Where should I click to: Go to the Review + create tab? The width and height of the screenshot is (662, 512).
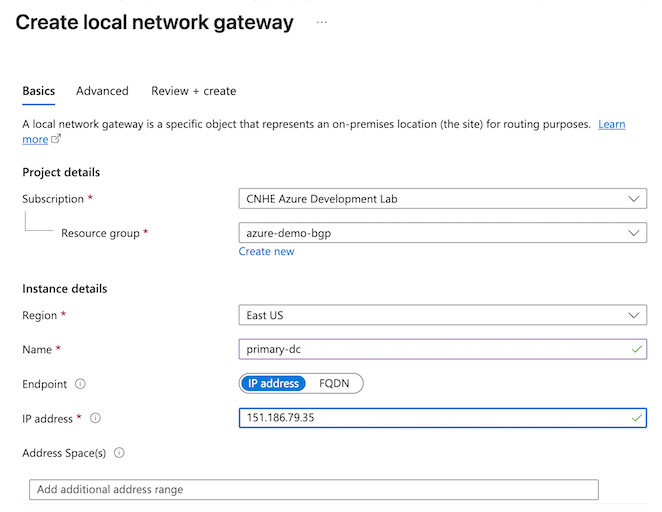[193, 91]
